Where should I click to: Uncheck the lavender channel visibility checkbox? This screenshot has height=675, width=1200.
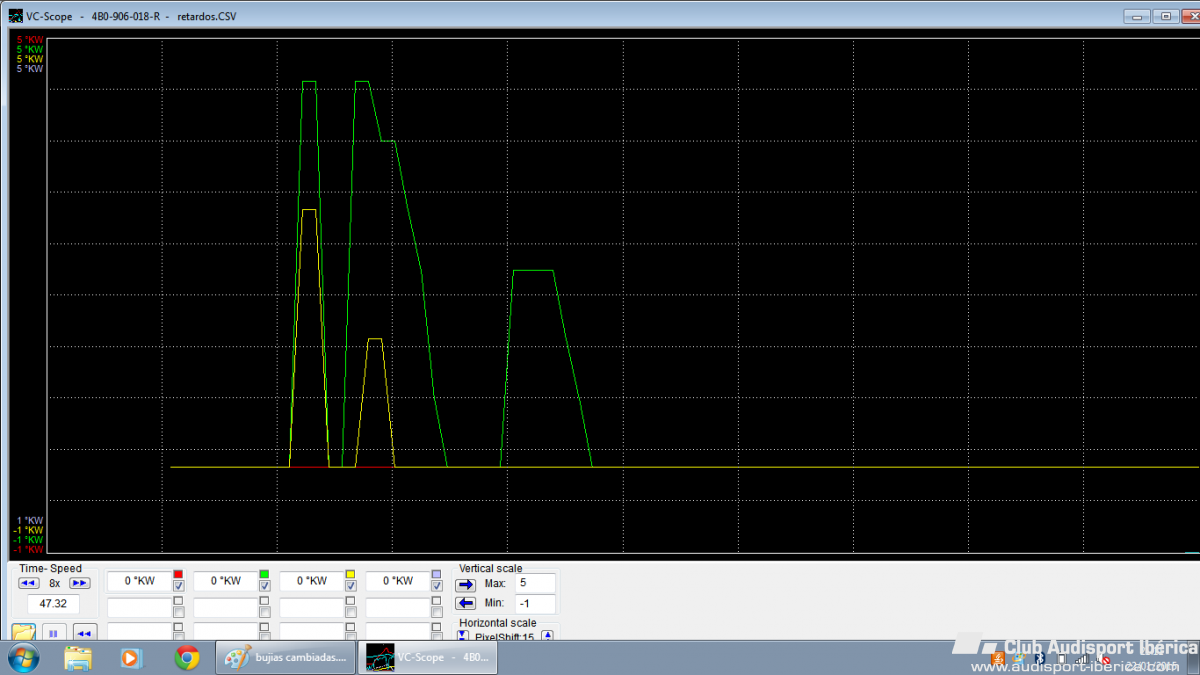437,586
